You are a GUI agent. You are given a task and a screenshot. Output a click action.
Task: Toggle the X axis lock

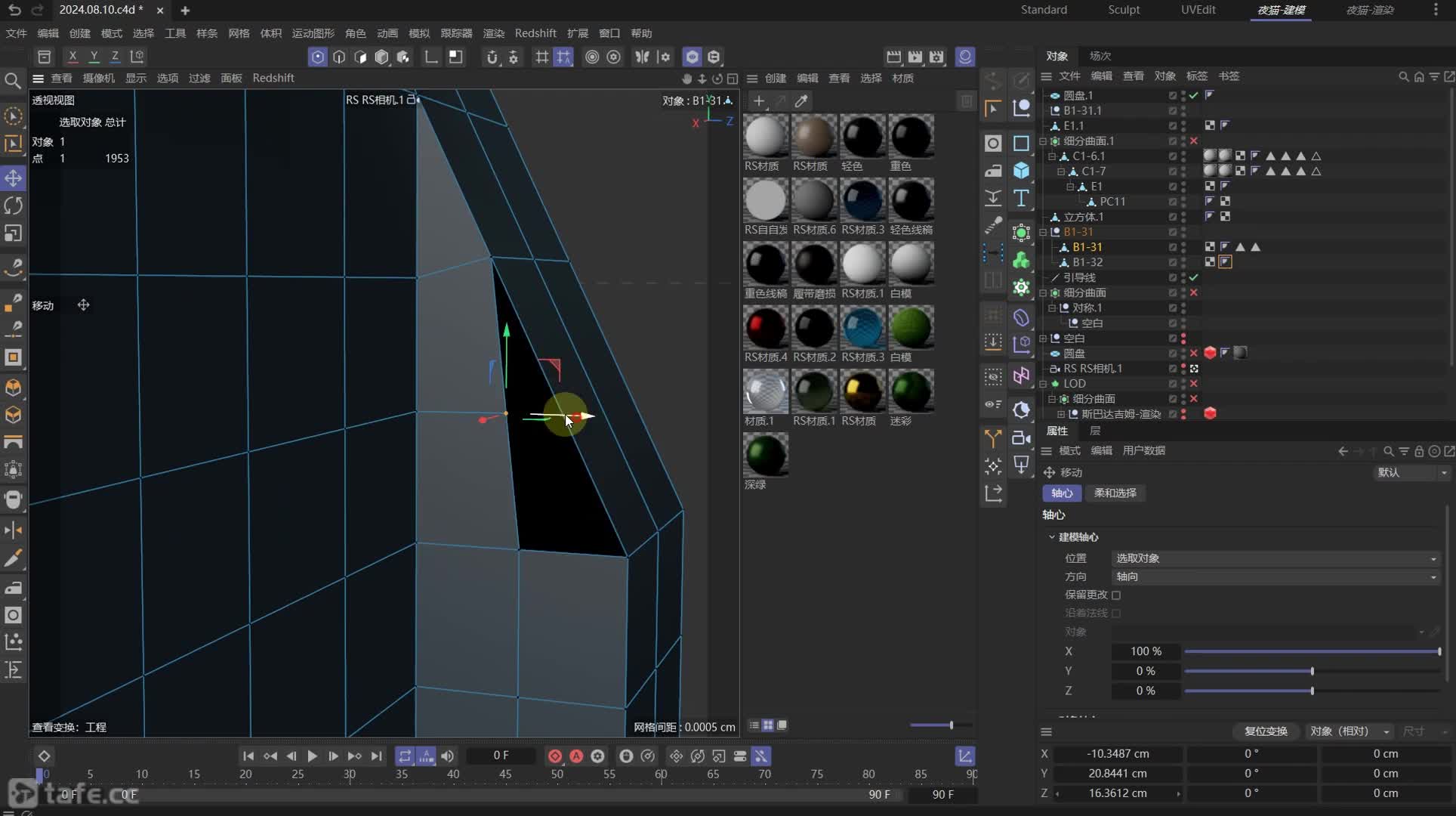pos(72,57)
